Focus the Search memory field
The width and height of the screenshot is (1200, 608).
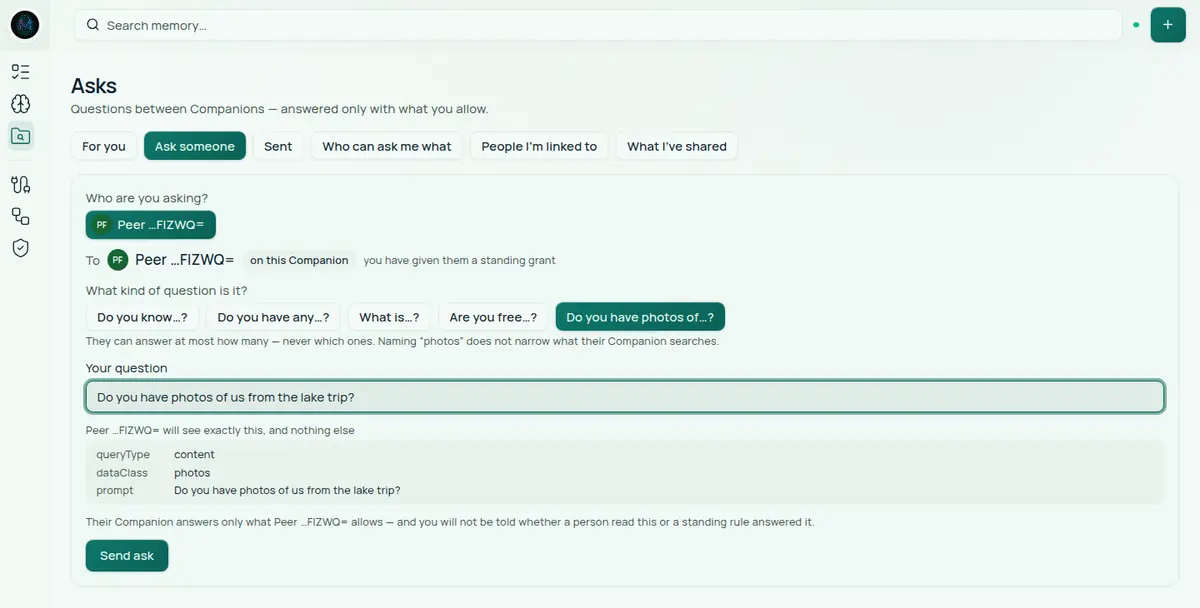598,25
